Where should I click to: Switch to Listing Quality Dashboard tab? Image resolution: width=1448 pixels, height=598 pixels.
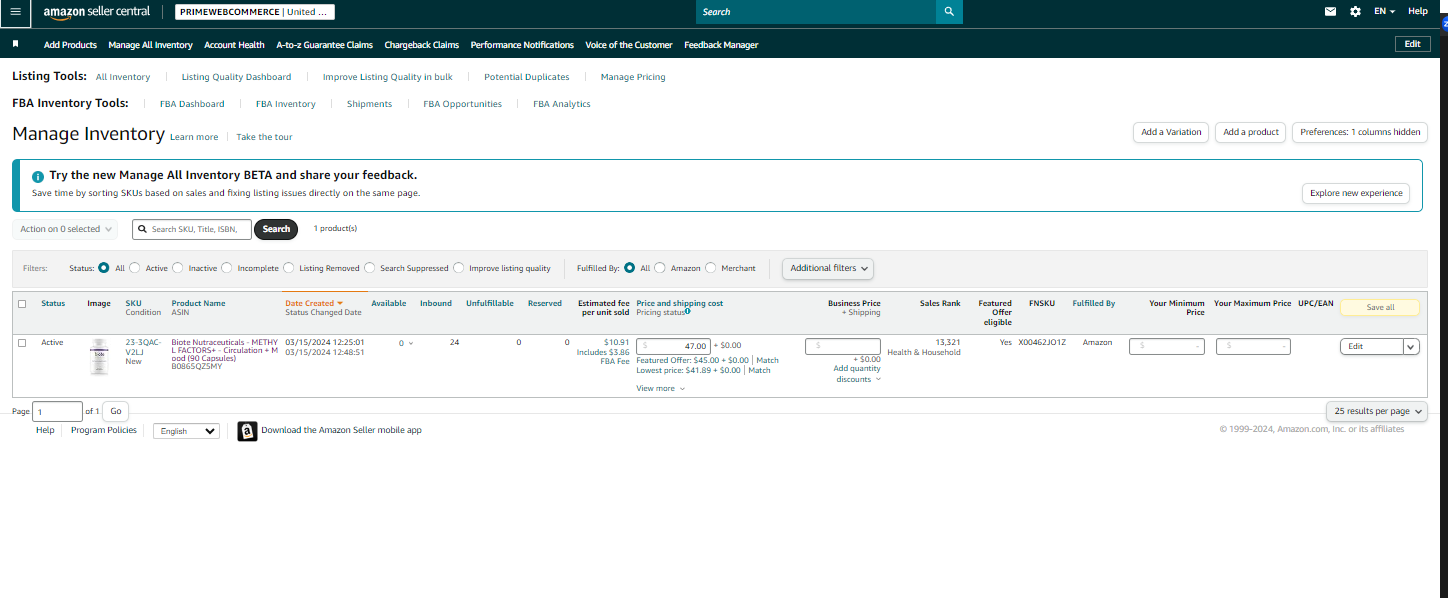click(236, 77)
